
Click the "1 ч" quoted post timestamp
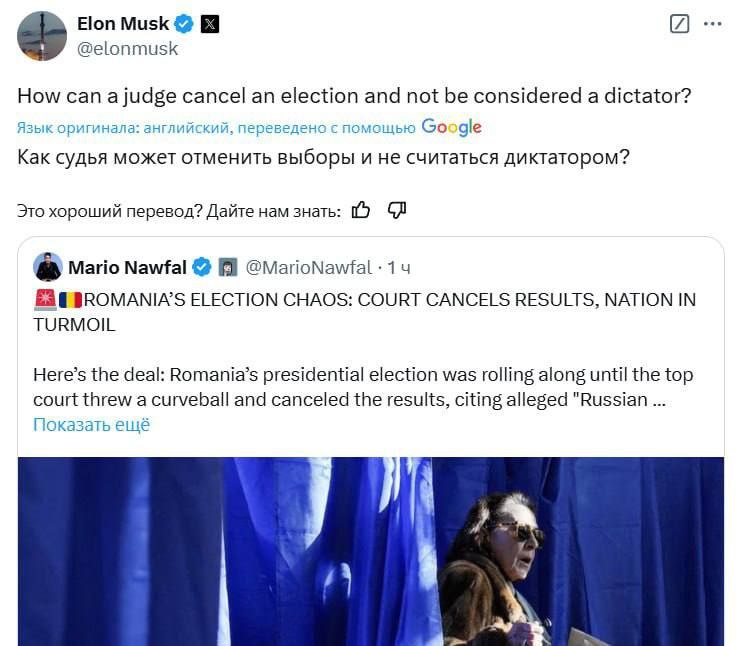click(x=399, y=267)
